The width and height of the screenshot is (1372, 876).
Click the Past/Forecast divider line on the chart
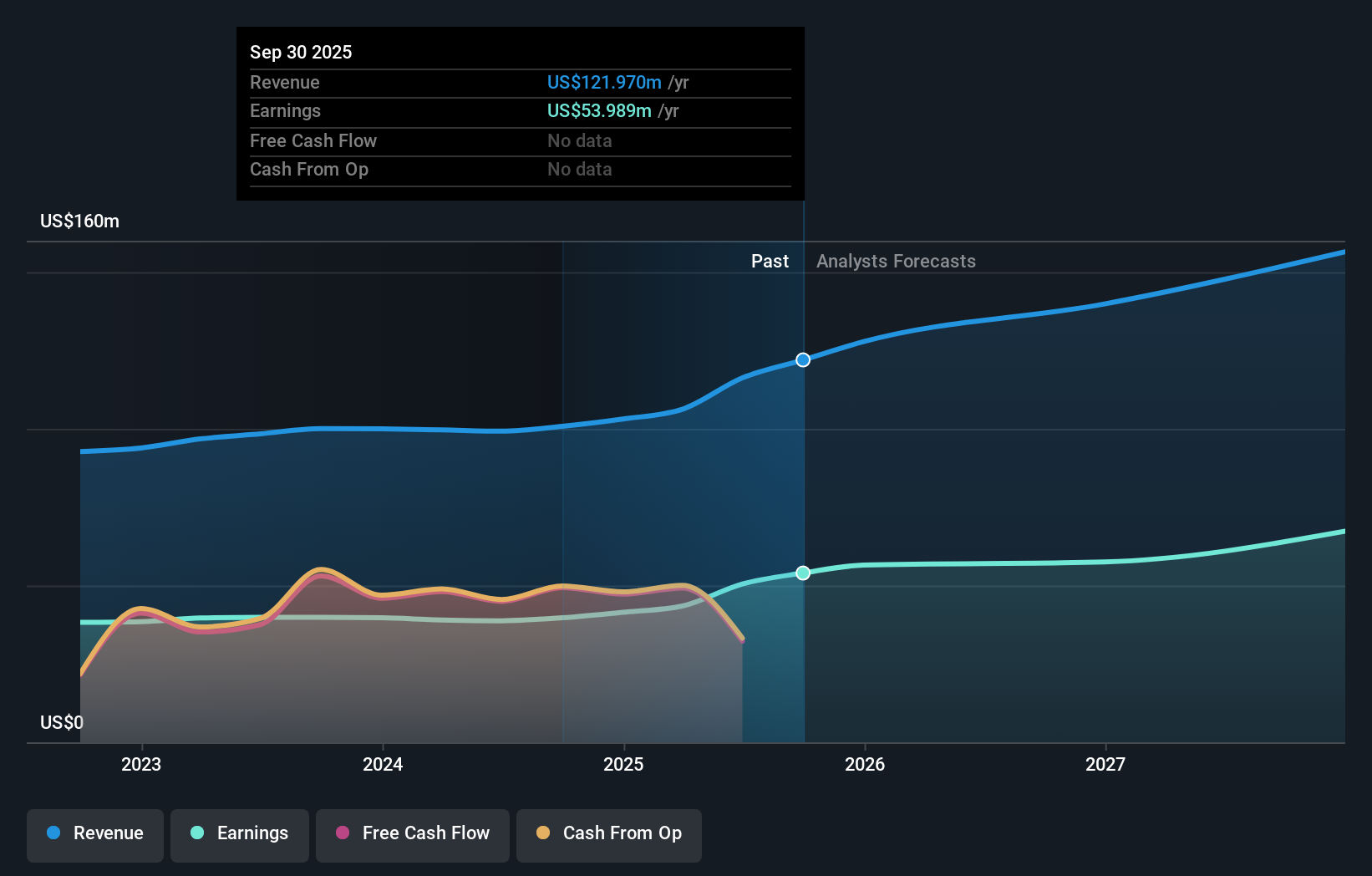point(803,468)
